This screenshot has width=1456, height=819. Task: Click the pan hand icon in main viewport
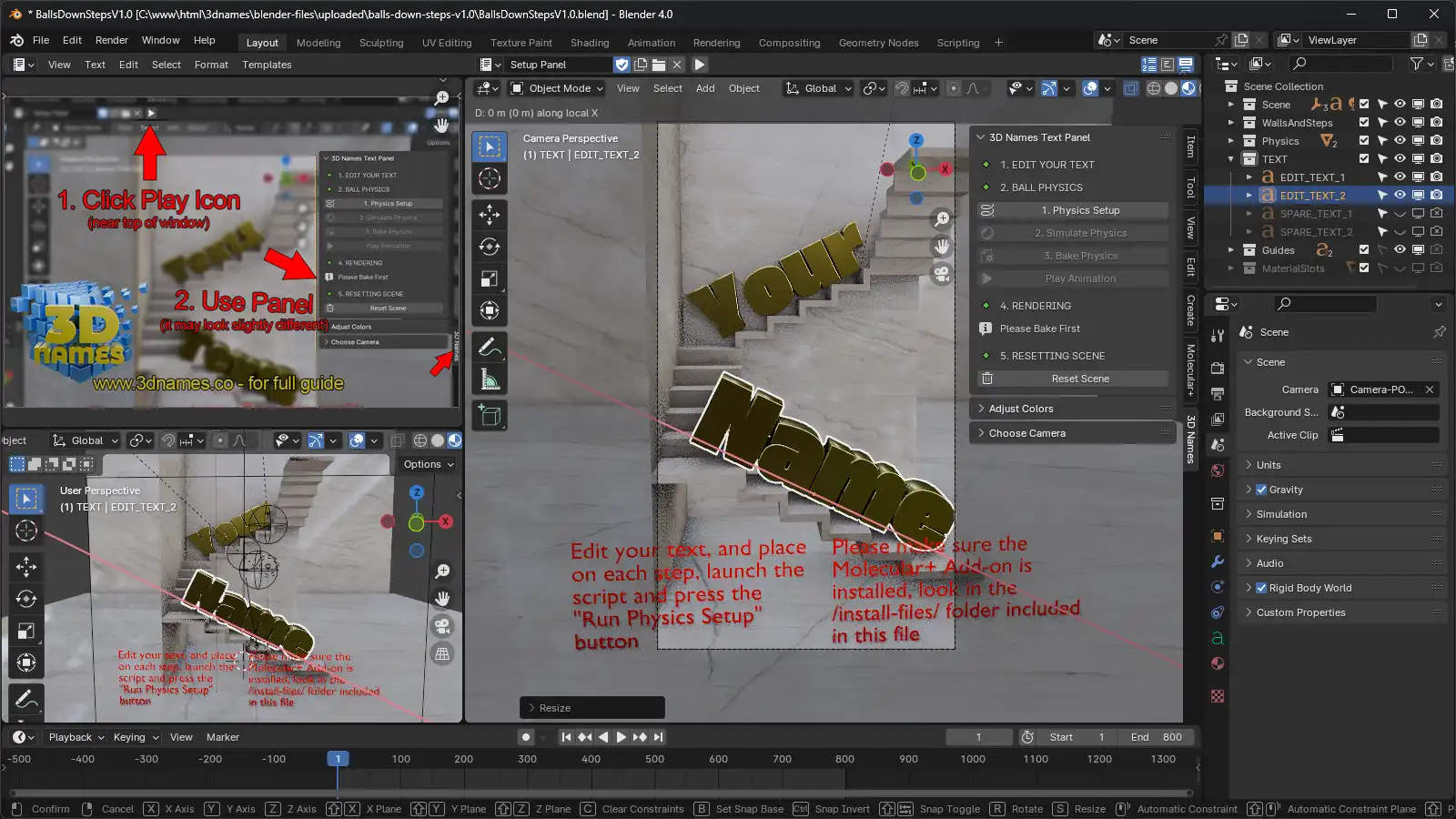tap(942, 247)
